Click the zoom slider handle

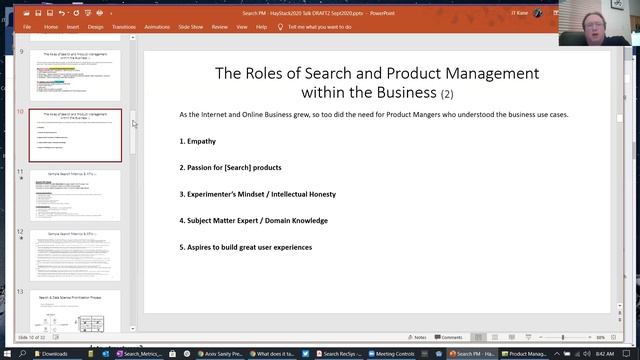(x=563, y=338)
